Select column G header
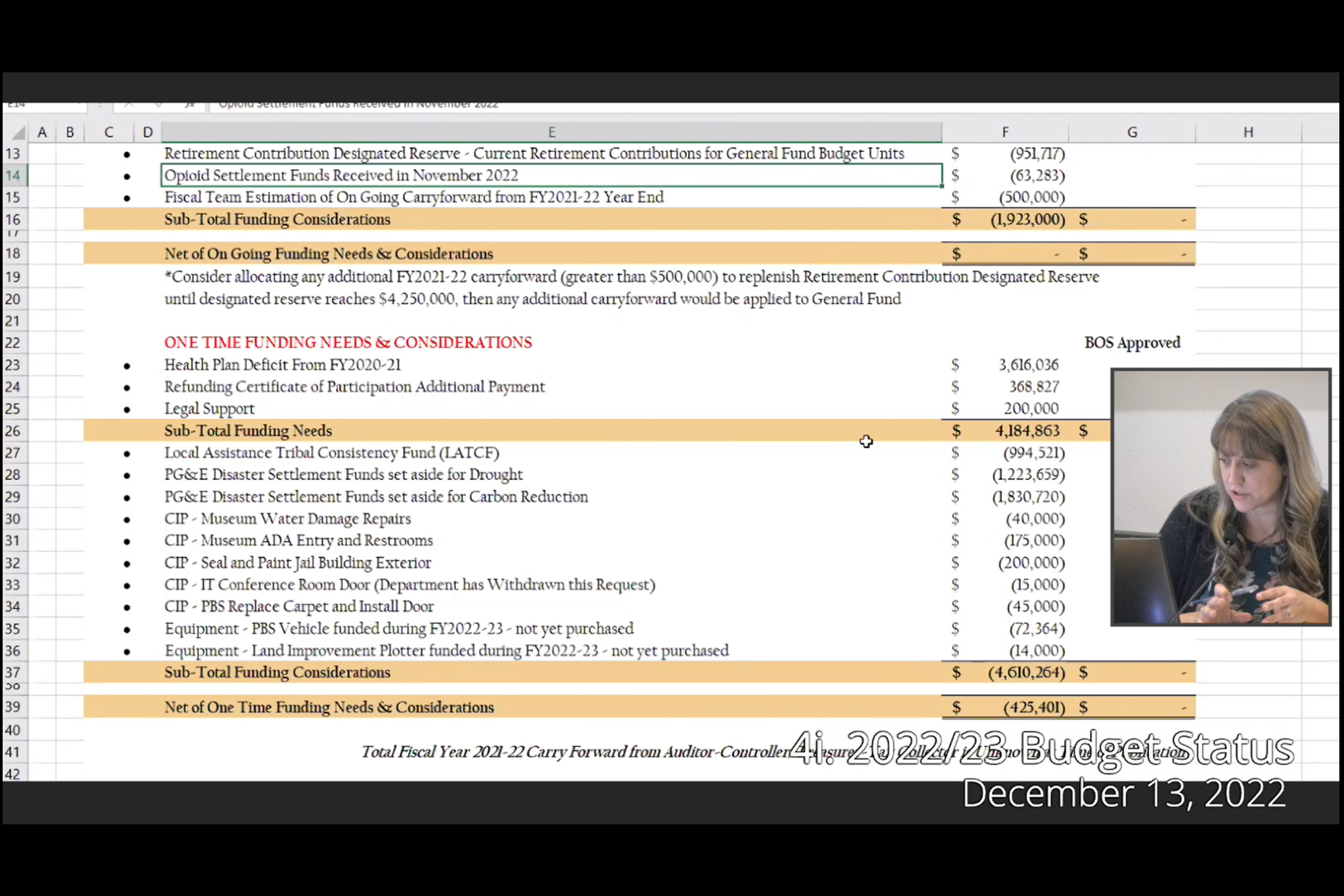Screen dimensions: 1344x896 (x=1132, y=132)
